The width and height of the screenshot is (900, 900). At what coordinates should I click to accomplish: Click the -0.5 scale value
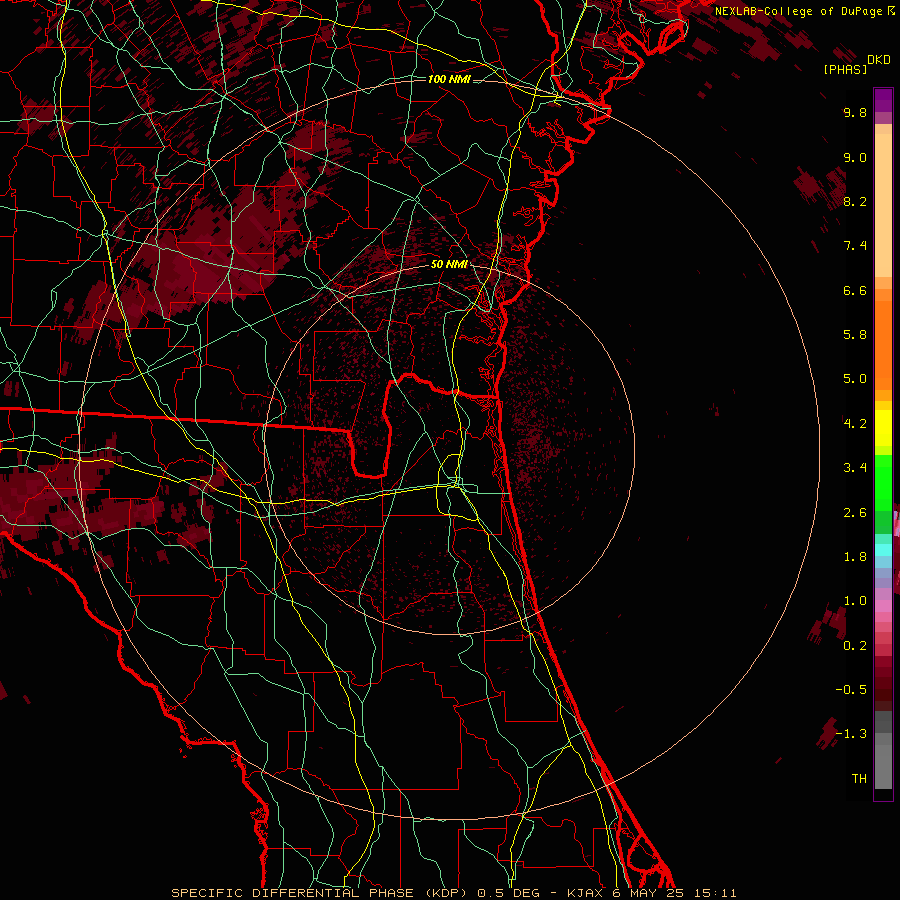851,690
